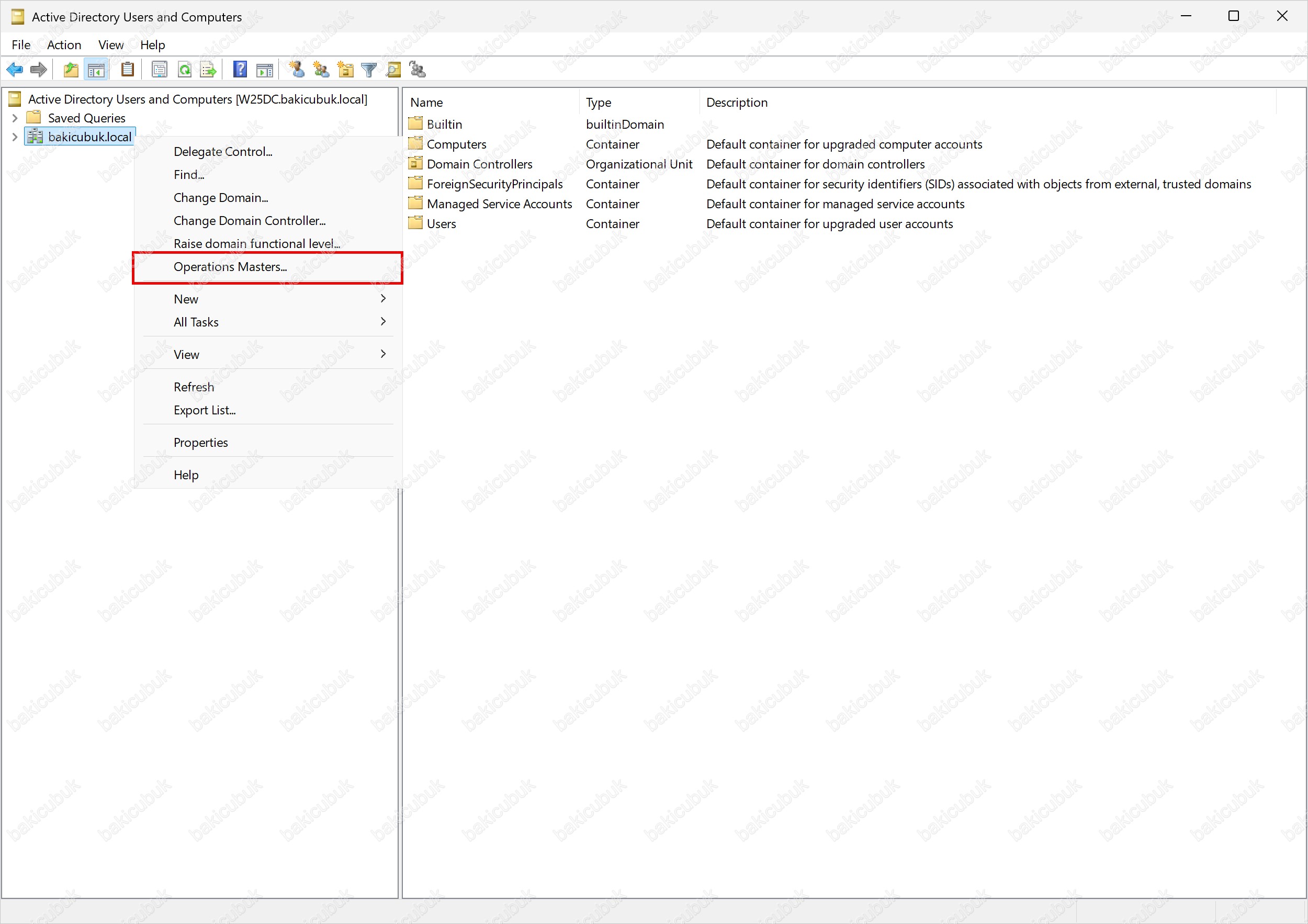Open the View menu in menu bar
This screenshot has width=1308, height=924.
tap(110, 45)
